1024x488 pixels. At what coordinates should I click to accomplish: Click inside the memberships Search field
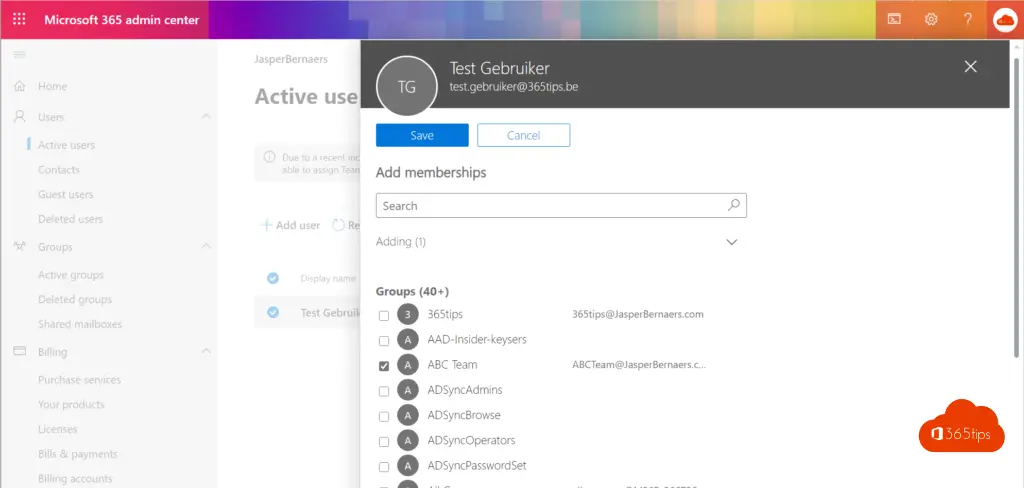561,205
